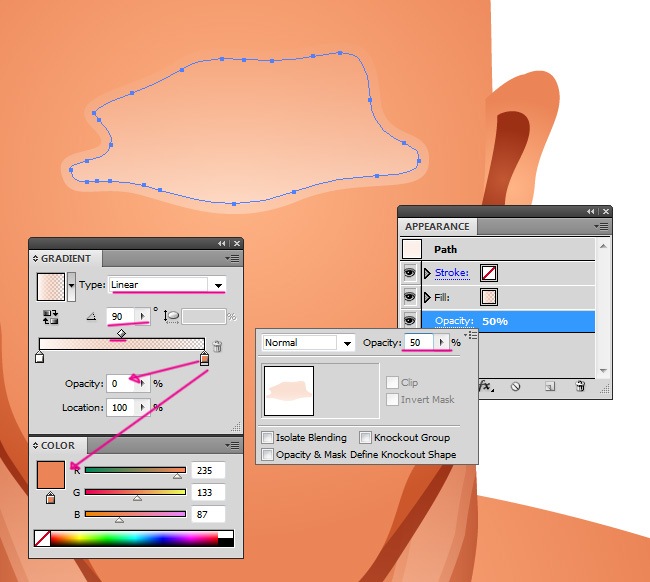Enable the Clip checkbox
The image size is (650, 582).
(x=392, y=382)
